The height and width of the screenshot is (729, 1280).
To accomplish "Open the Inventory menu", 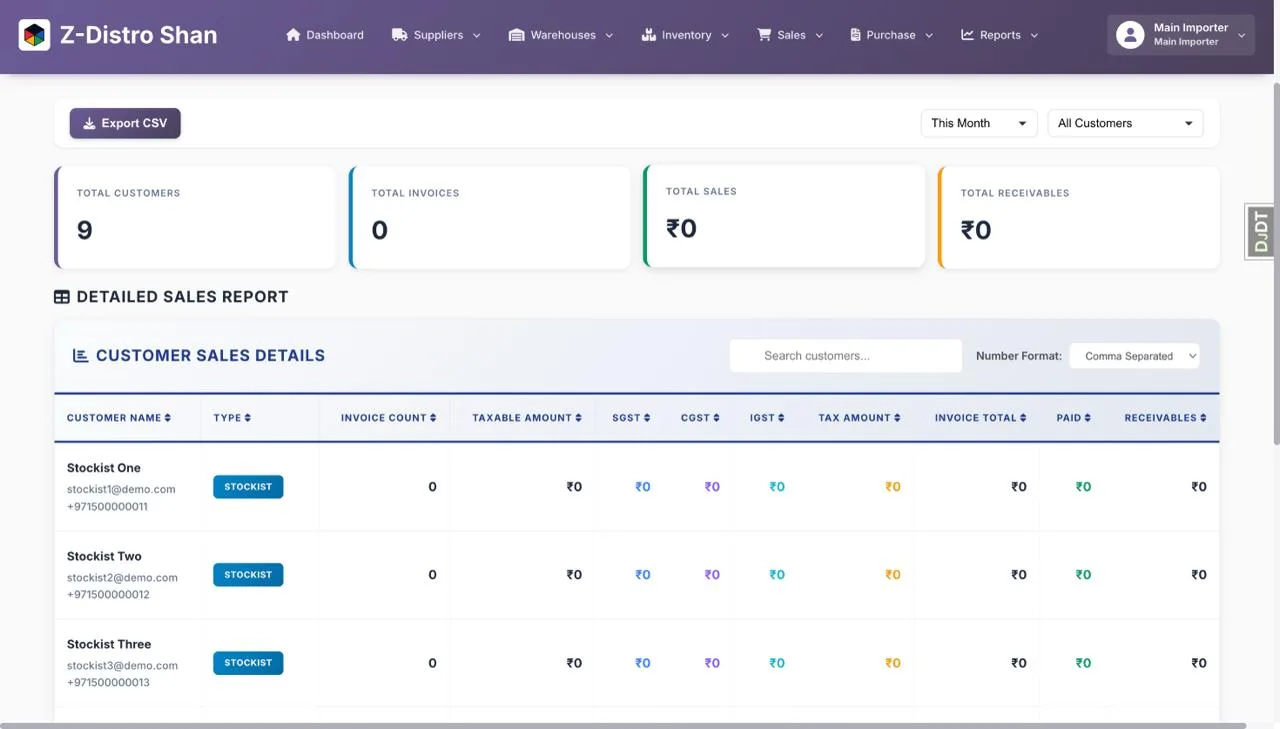I will pos(685,35).
